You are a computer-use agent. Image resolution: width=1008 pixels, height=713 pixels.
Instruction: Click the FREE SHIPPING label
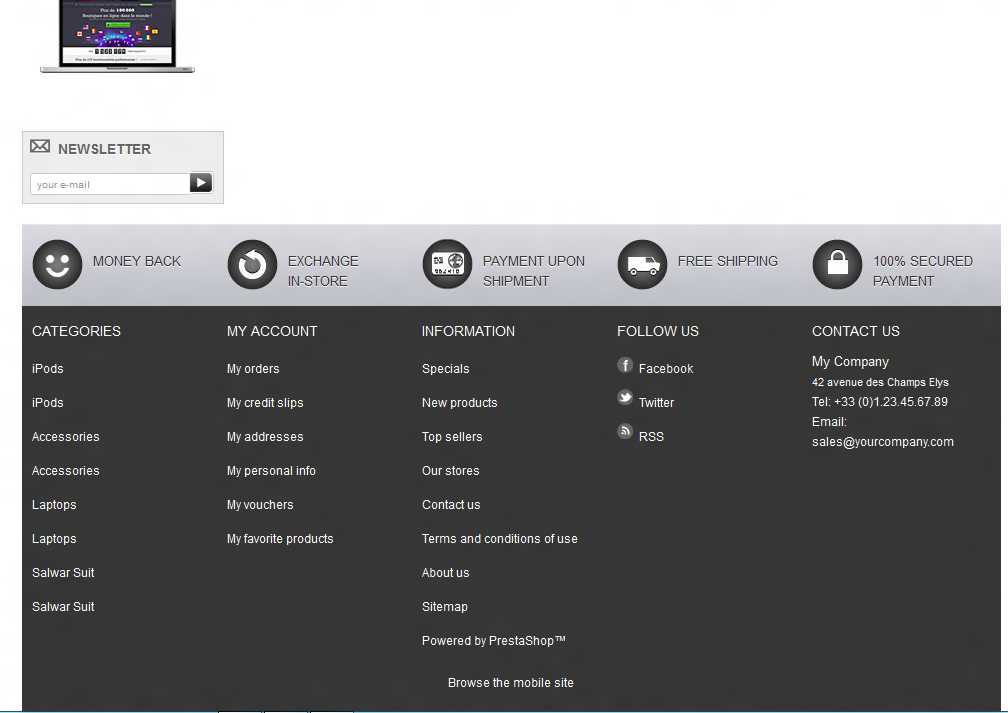(x=728, y=261)
